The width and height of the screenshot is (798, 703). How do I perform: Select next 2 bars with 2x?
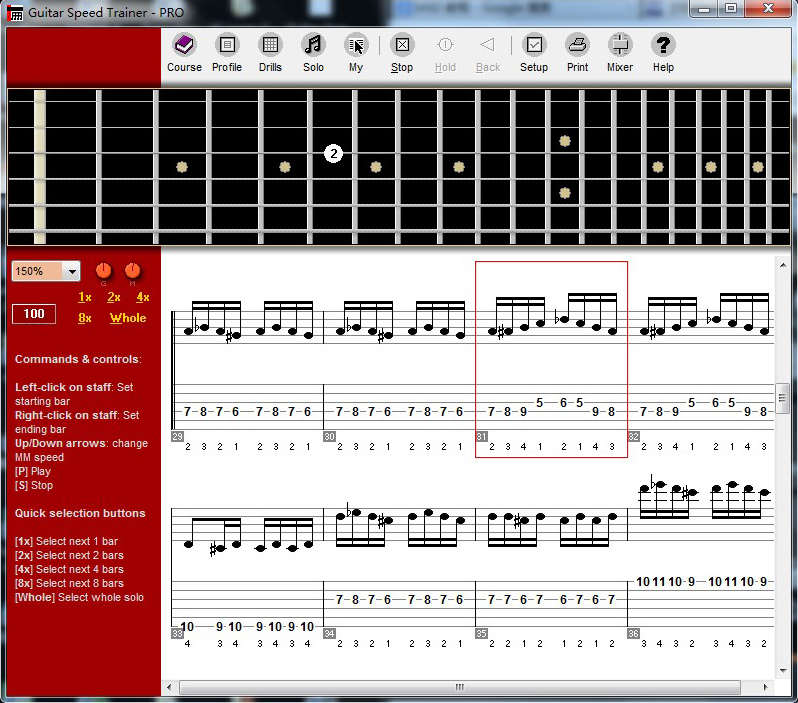[x=113, y=297]
